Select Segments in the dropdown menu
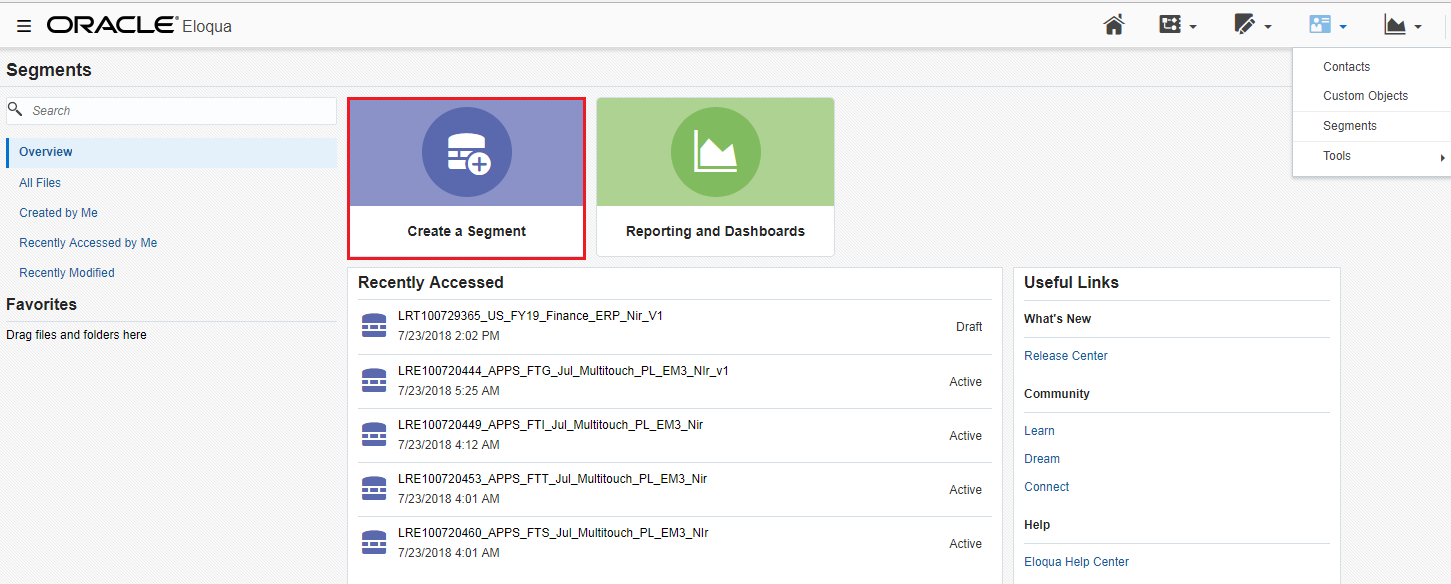Image resolution: width=1451 pixels, height=584 pixels. click(x=1349, y=126)
